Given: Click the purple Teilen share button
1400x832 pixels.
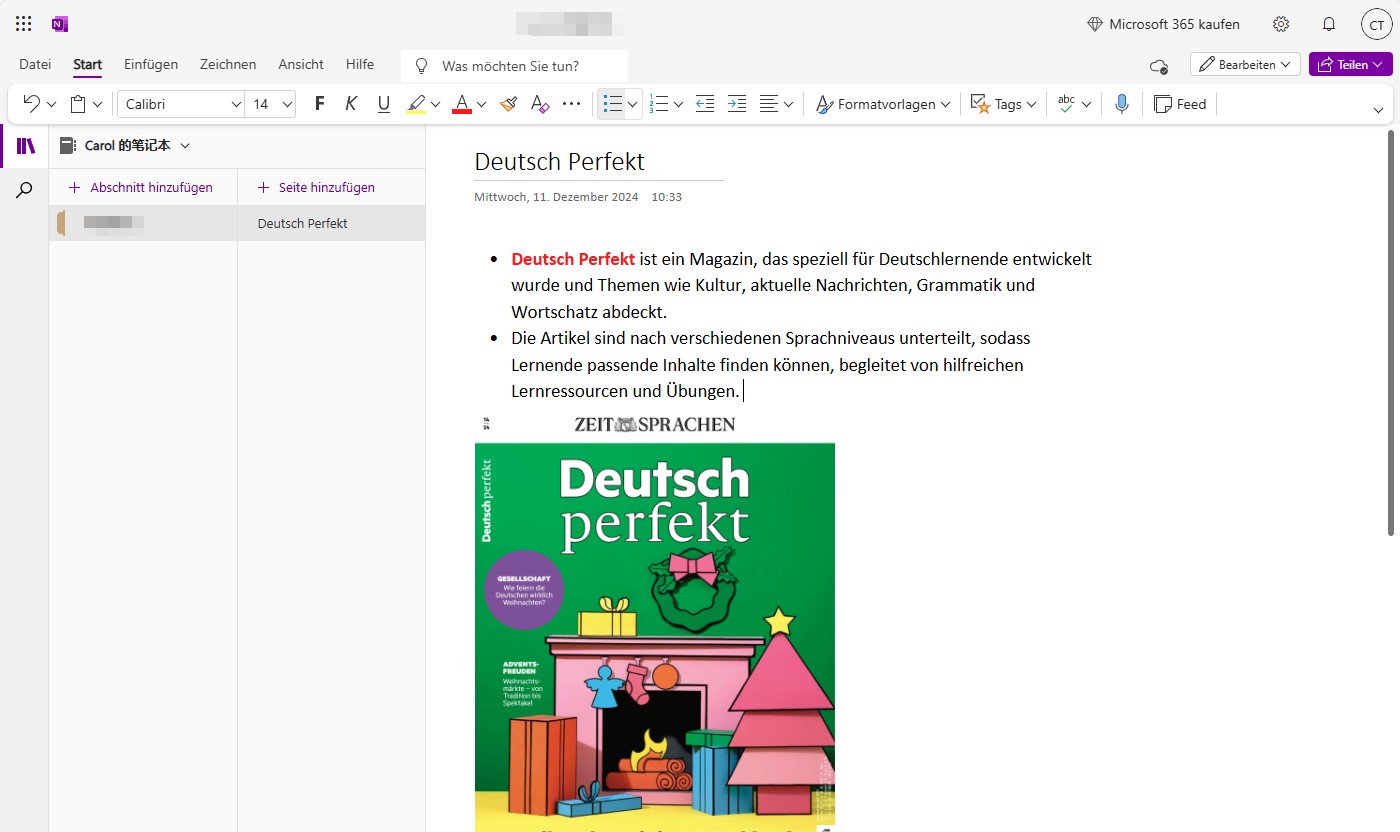Looking at the screenshot, I should pyautogui.click(x=1350, y=64).
